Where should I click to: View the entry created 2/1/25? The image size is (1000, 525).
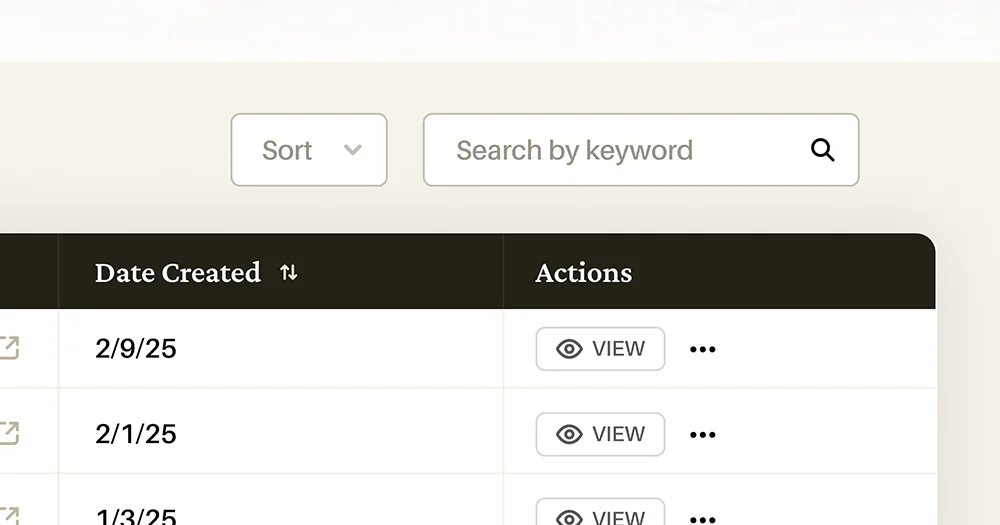(x=600, y=434)
